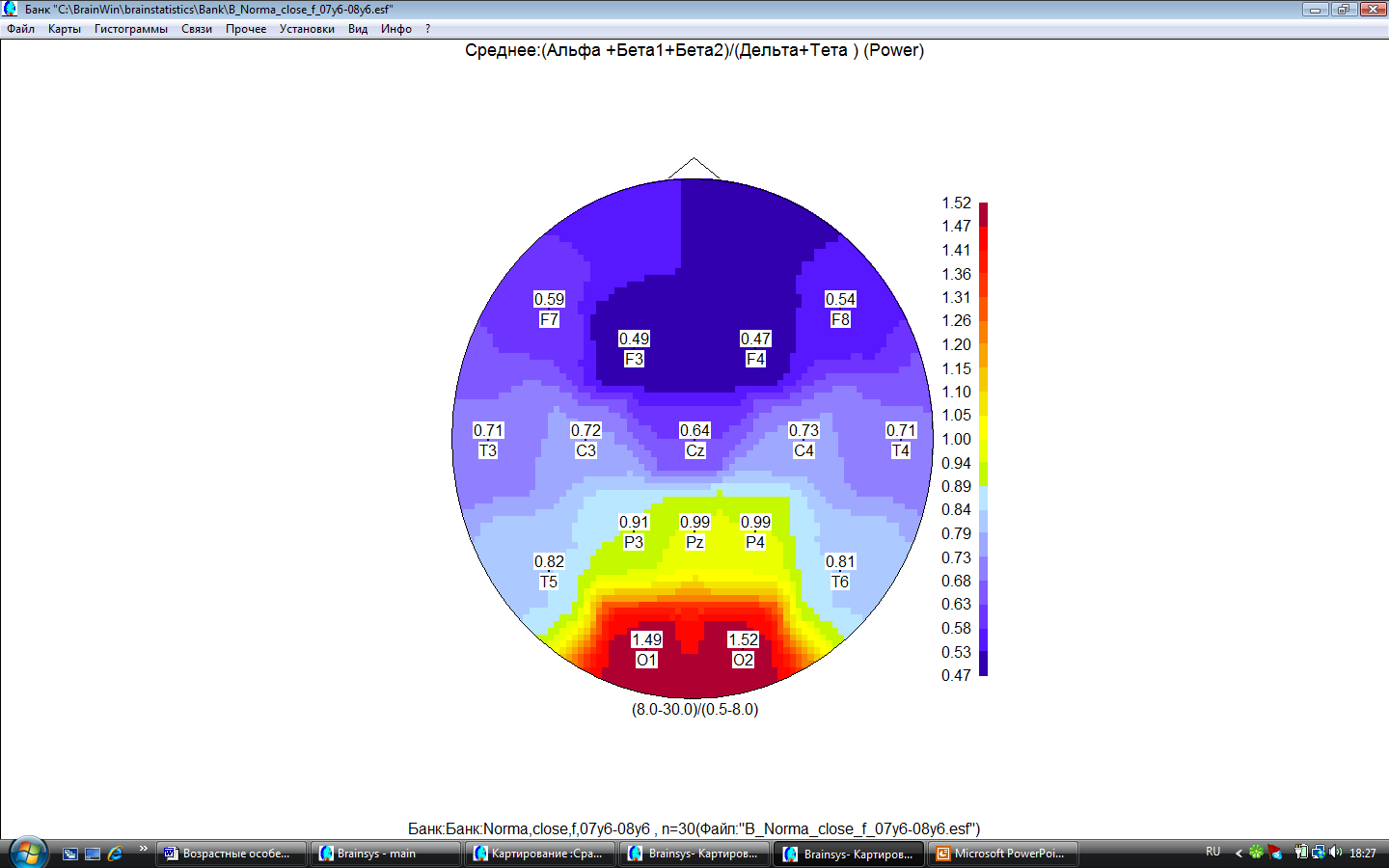
Task: Click the 0.64 value above Cz
Action: pos(694,430)
